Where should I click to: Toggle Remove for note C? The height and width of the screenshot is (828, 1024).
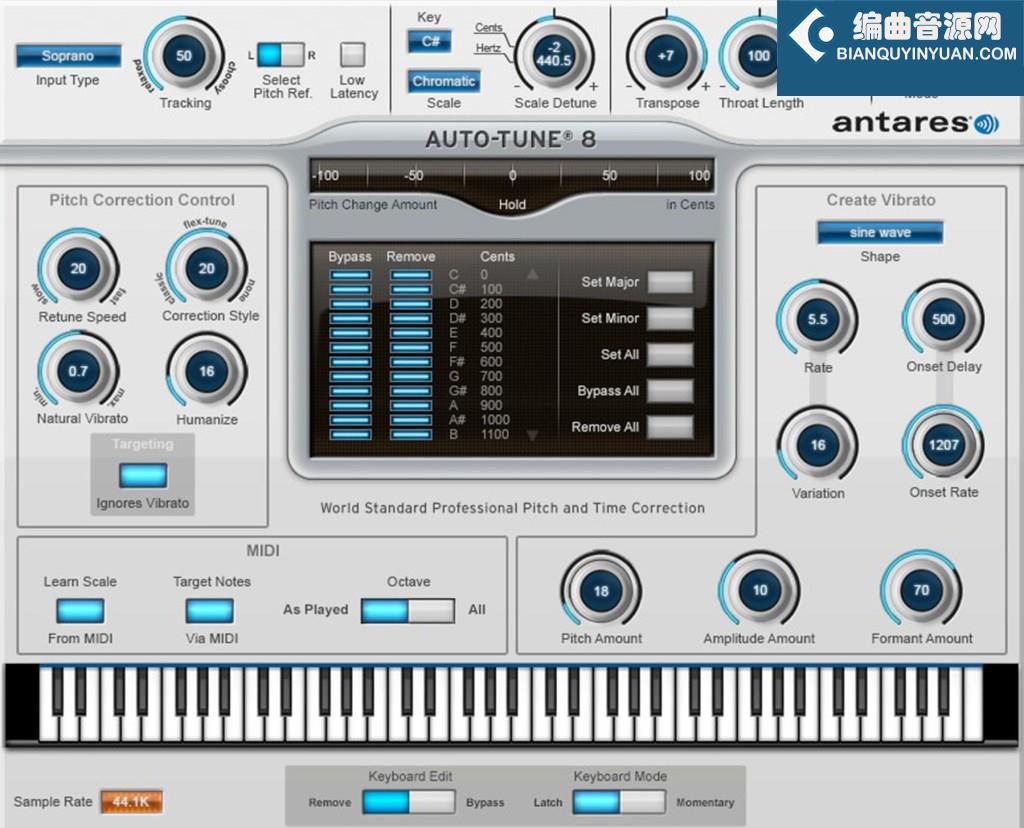[411, 275]
